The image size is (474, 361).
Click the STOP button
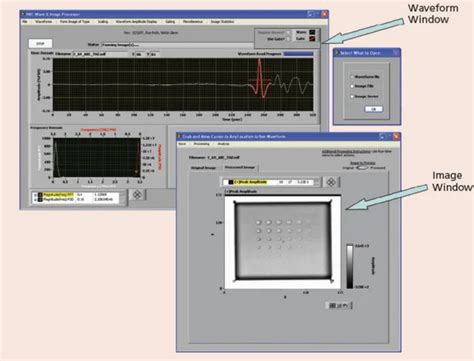pyautogui.click(x=40, y=44)
